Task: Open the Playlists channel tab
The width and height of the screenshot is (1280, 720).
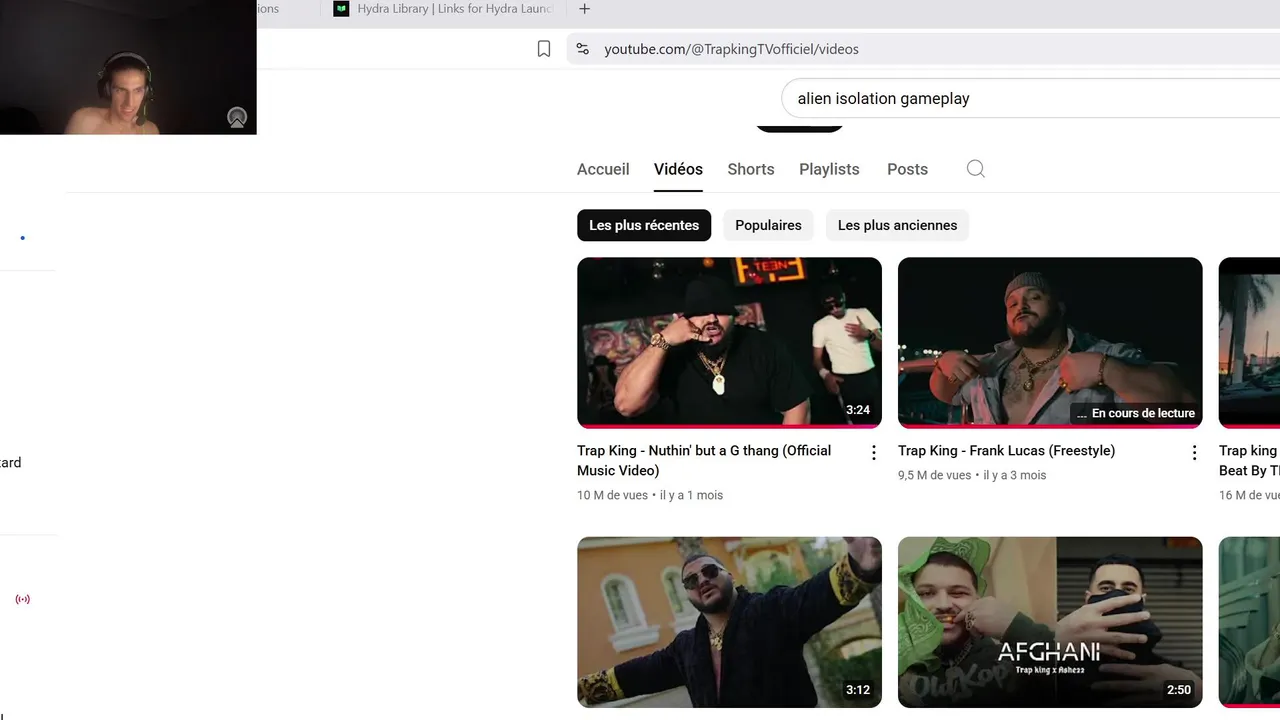Action: tap(829, 169)
